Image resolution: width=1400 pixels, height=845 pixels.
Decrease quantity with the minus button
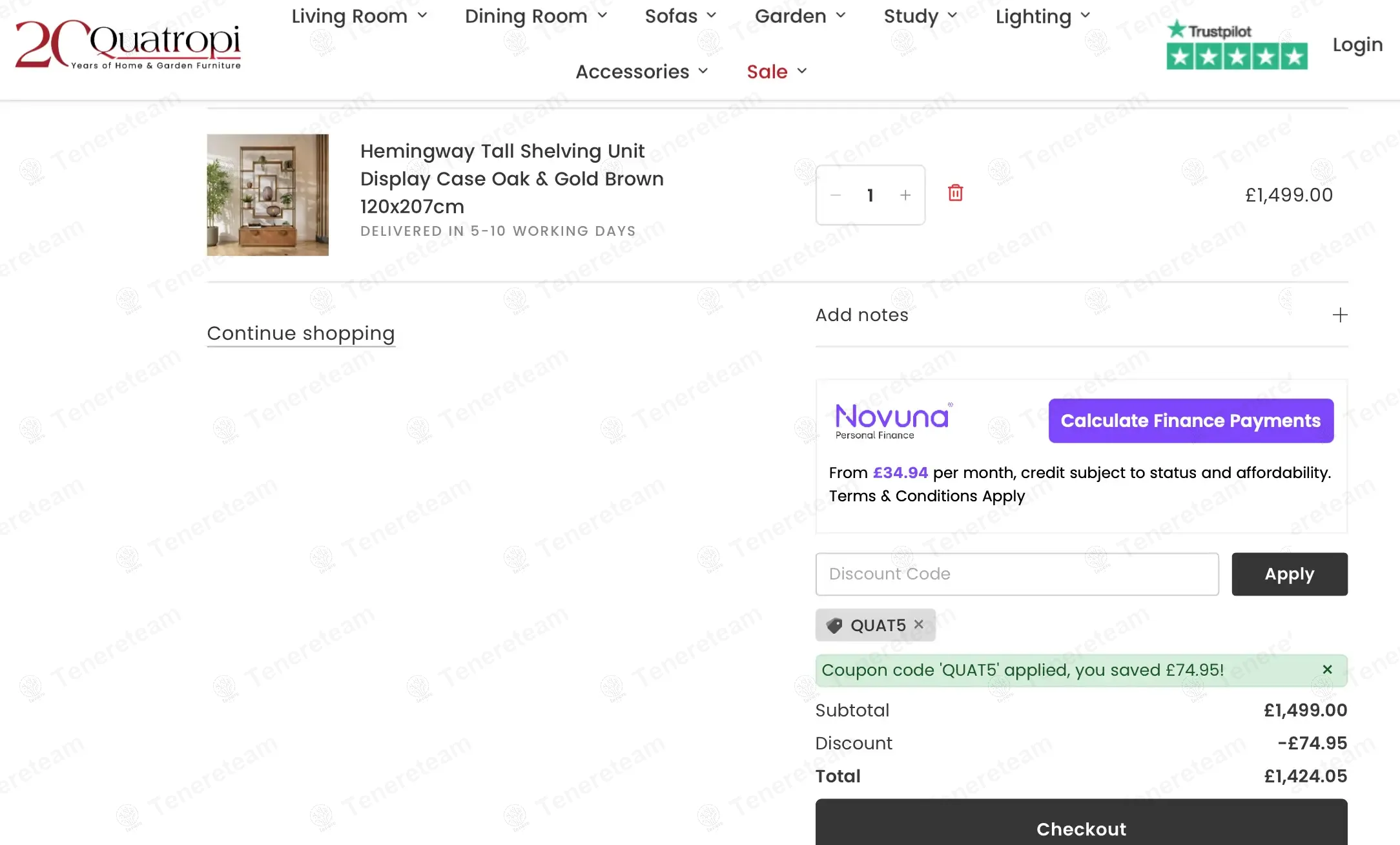(x=836, y=195)
